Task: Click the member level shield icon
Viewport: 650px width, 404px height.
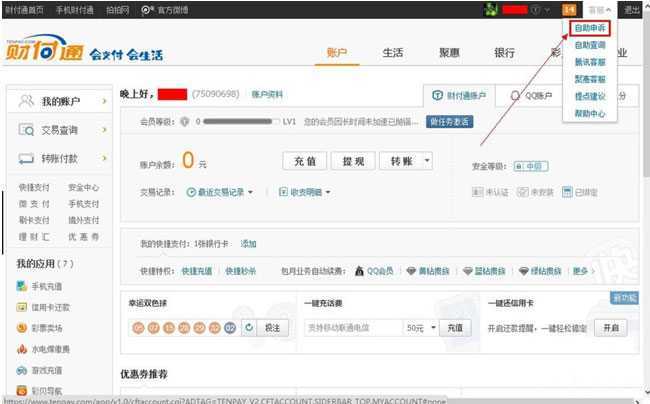Action: click(184, 121)
